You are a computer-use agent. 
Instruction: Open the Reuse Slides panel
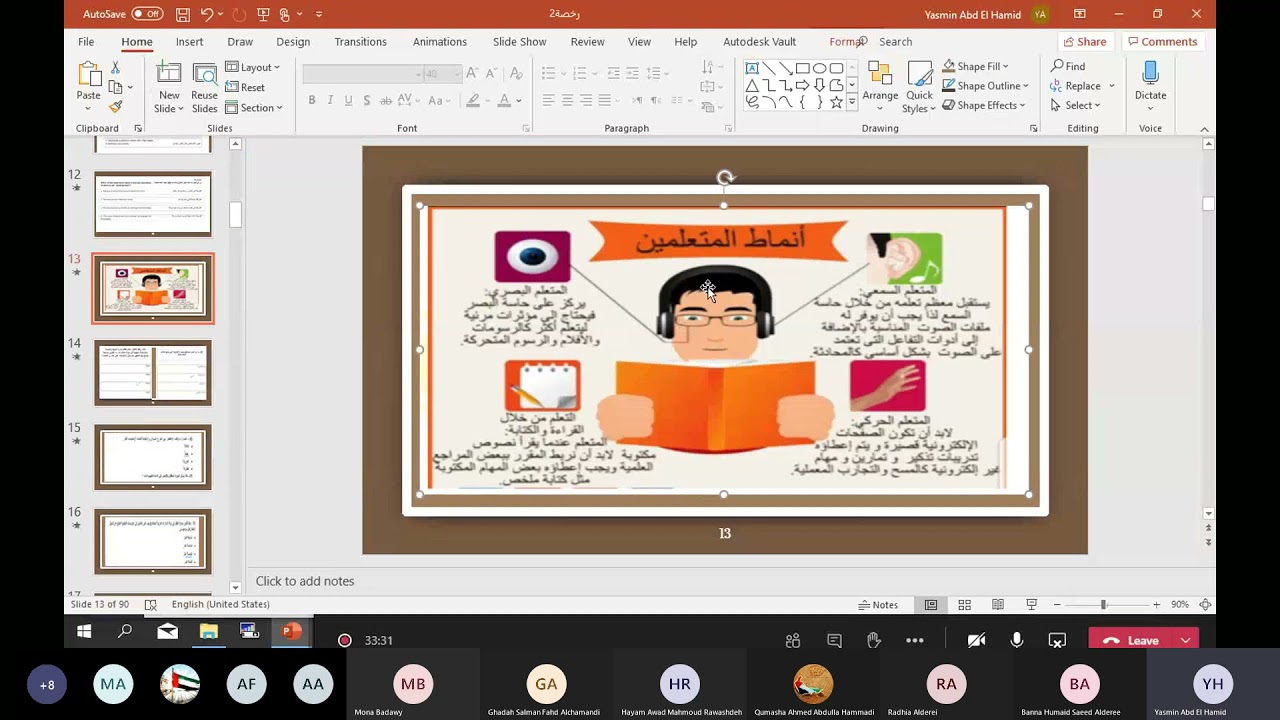(204, 89)
